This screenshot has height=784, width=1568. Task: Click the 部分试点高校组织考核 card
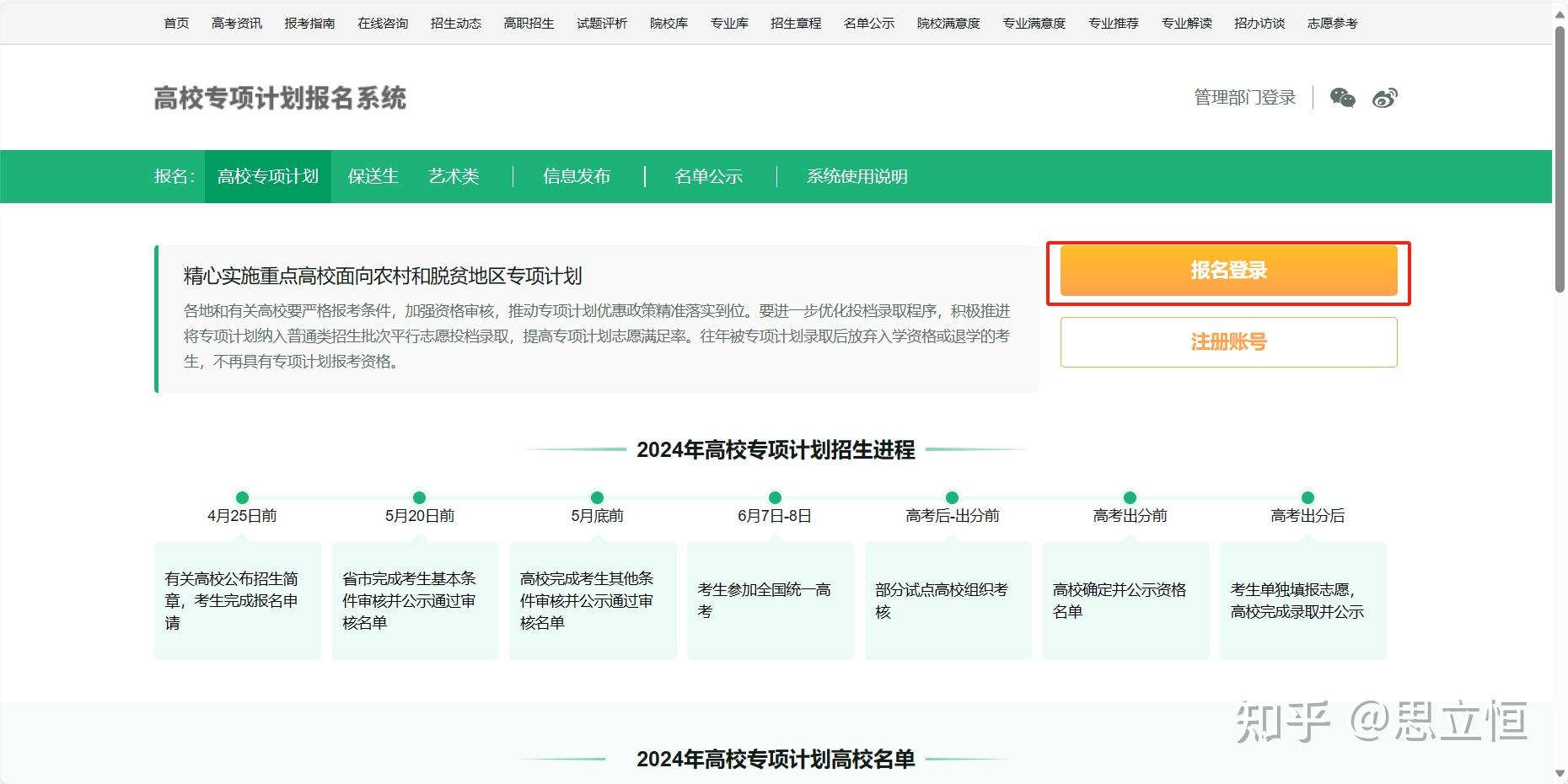click(x=948, y=600)
